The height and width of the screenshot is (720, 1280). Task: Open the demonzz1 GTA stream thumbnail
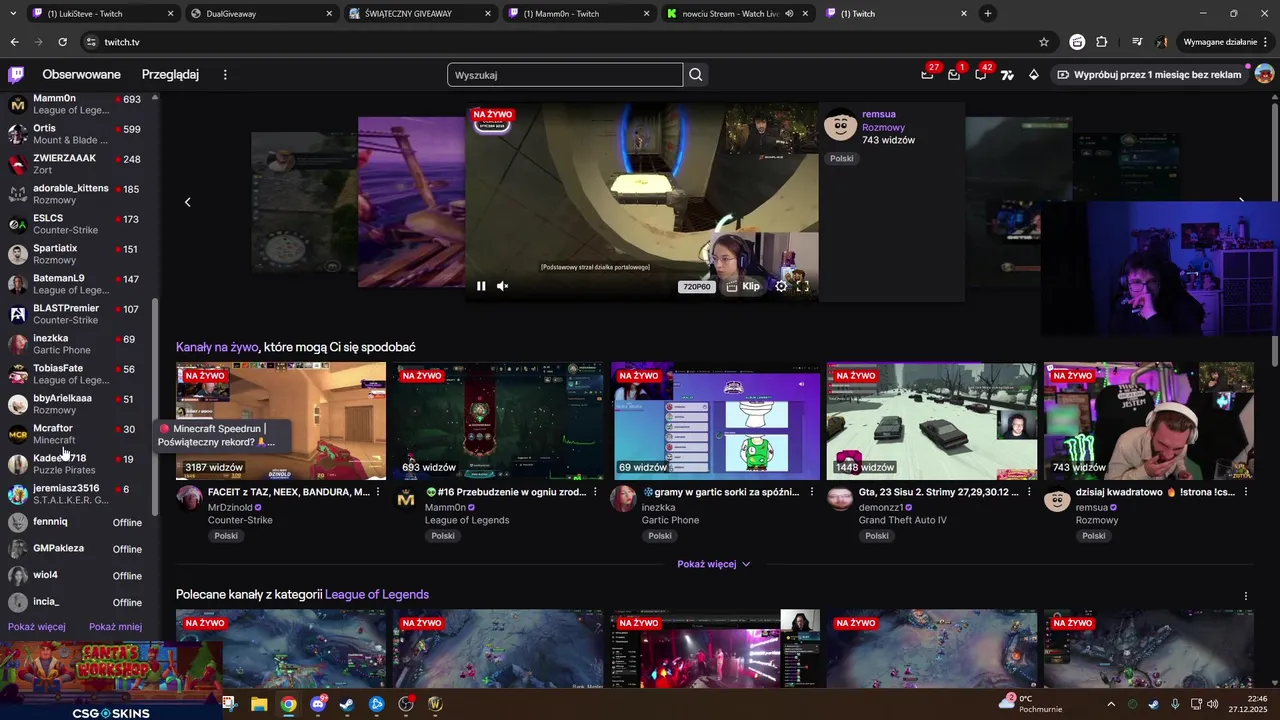point(932,421)
